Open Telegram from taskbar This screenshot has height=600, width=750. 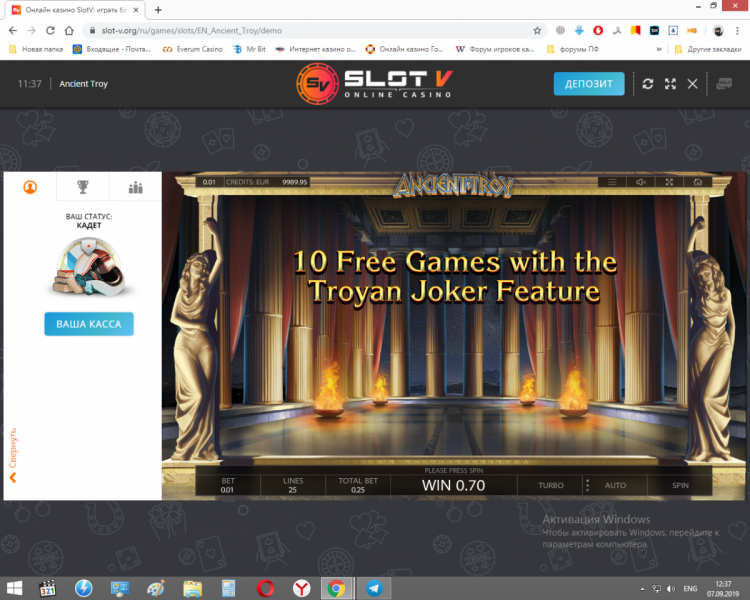(x=374, y=588)
